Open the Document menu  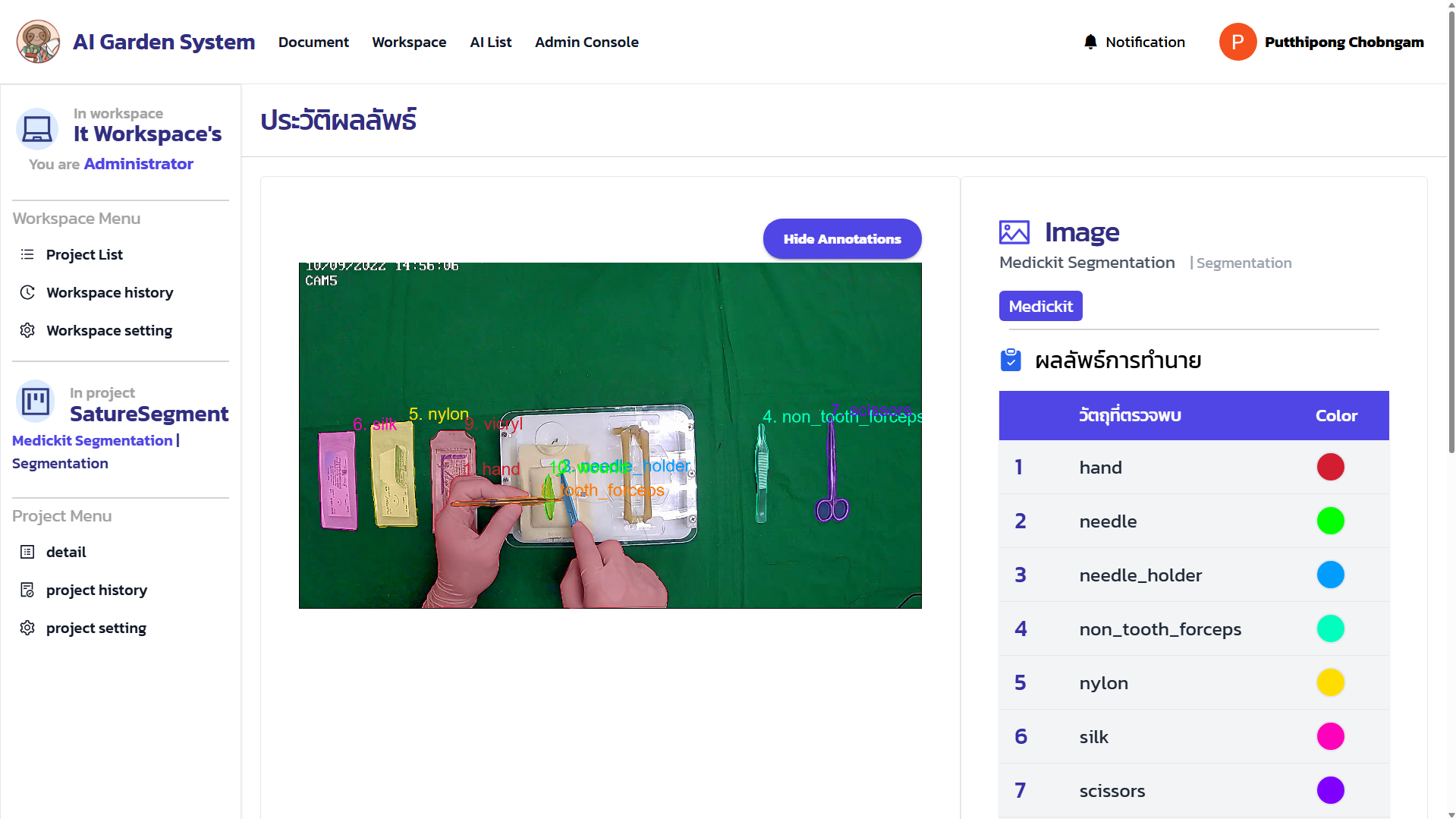tap(313, 42)
